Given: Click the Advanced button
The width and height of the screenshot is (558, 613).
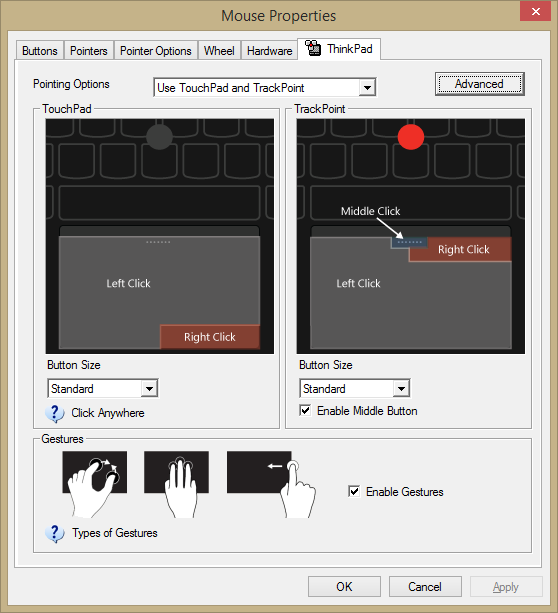Looking at the screenshot, I should point(480,84).
